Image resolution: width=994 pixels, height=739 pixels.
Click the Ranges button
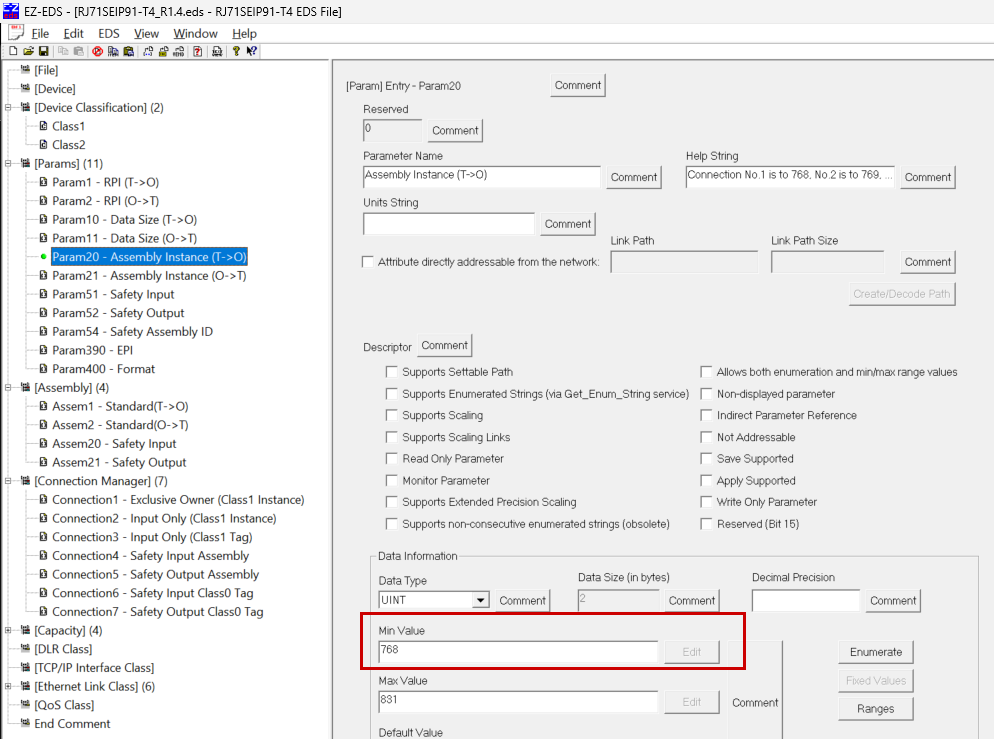[x=875, y=709]
